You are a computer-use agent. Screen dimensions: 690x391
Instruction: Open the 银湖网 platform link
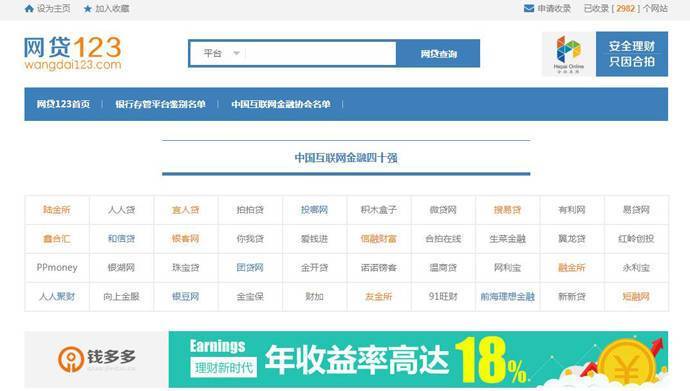[121, 267]
